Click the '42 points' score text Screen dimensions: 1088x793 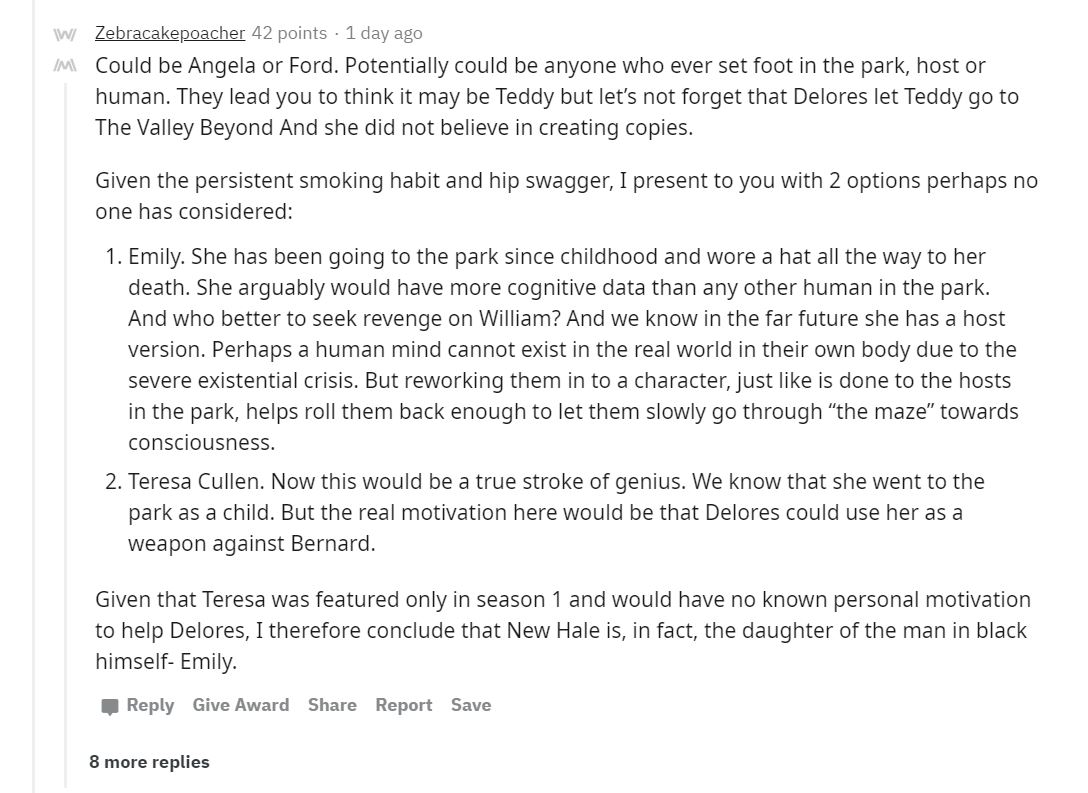[289, 33]
